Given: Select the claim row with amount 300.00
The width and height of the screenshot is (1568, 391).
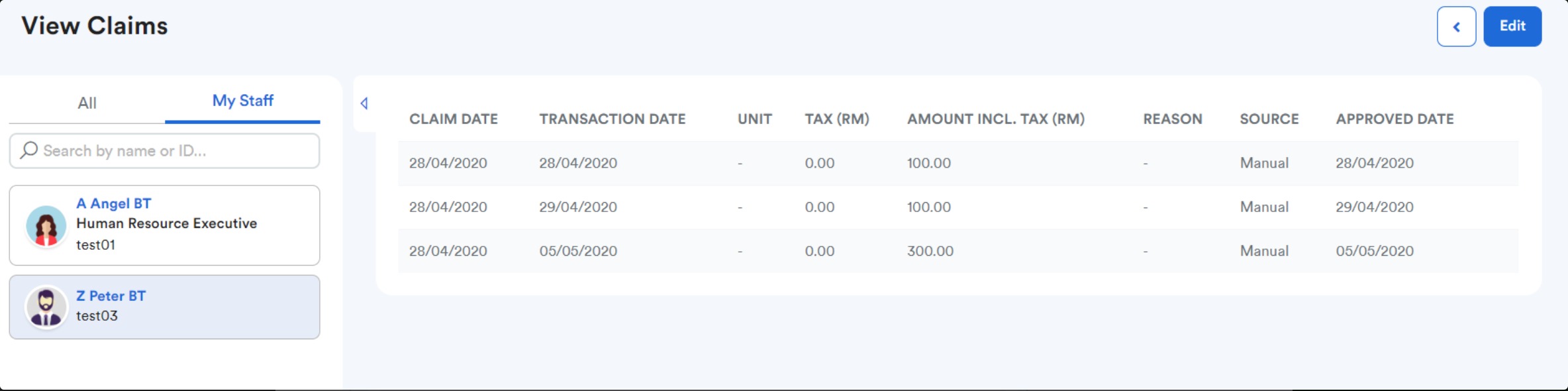Looking at the screenshot, I should tap(958, 251).
